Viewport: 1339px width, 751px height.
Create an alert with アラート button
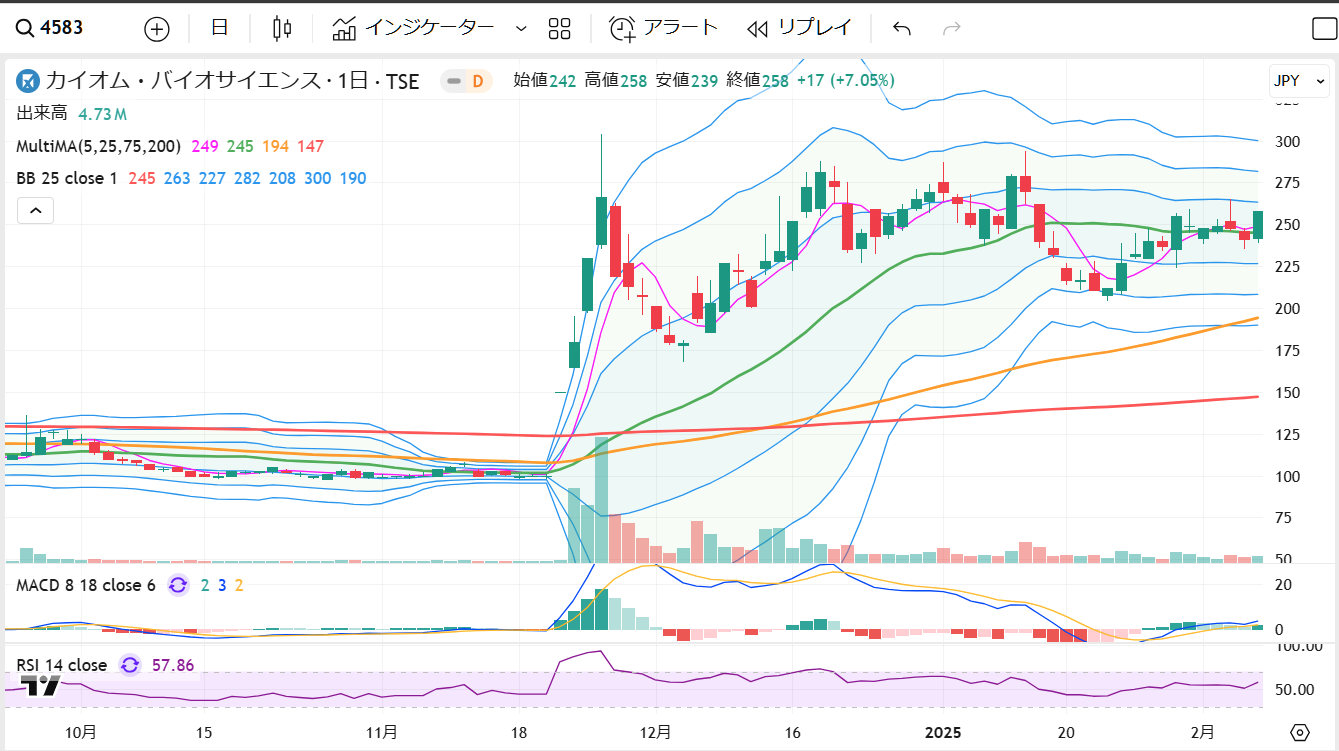click(x=664, y=28)
